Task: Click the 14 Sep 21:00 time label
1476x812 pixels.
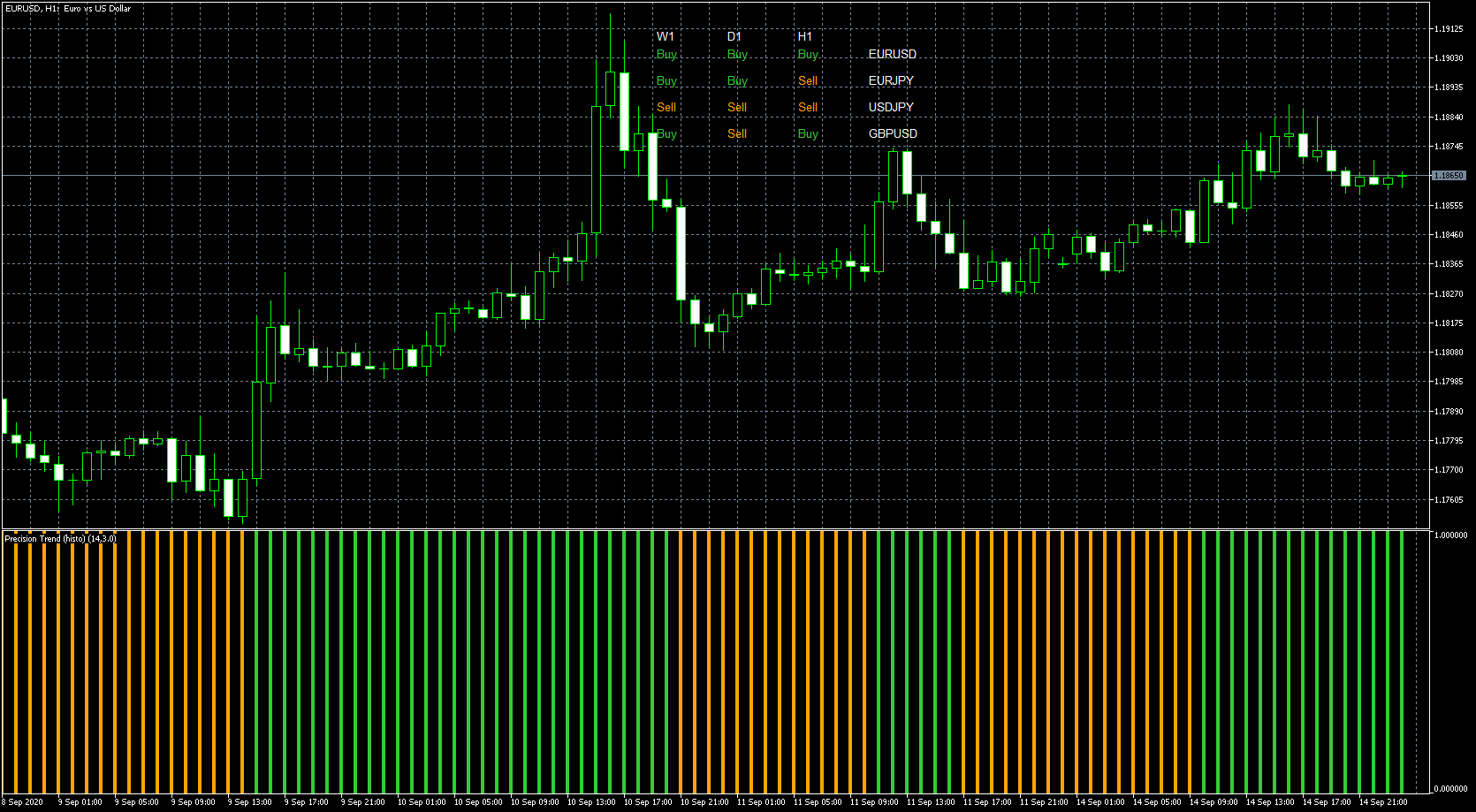Action: click(1383, 802)
